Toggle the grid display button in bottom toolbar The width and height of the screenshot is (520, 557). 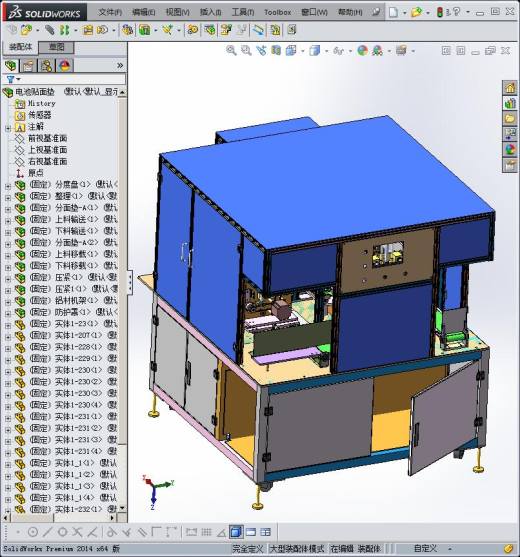coord(206,532)
